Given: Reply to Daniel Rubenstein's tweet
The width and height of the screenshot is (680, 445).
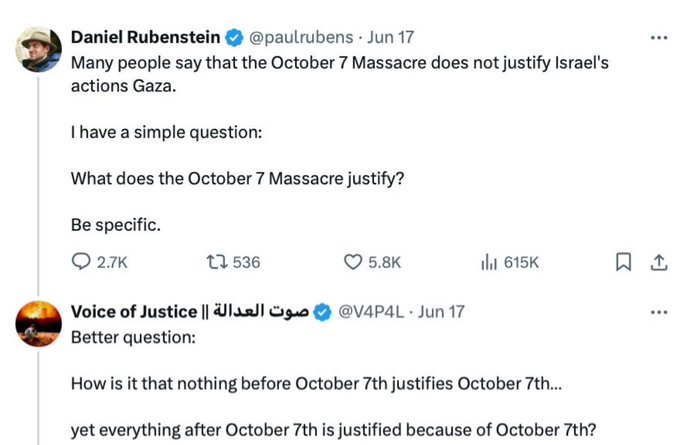Looking at the screenshot, I should (82, 262).
